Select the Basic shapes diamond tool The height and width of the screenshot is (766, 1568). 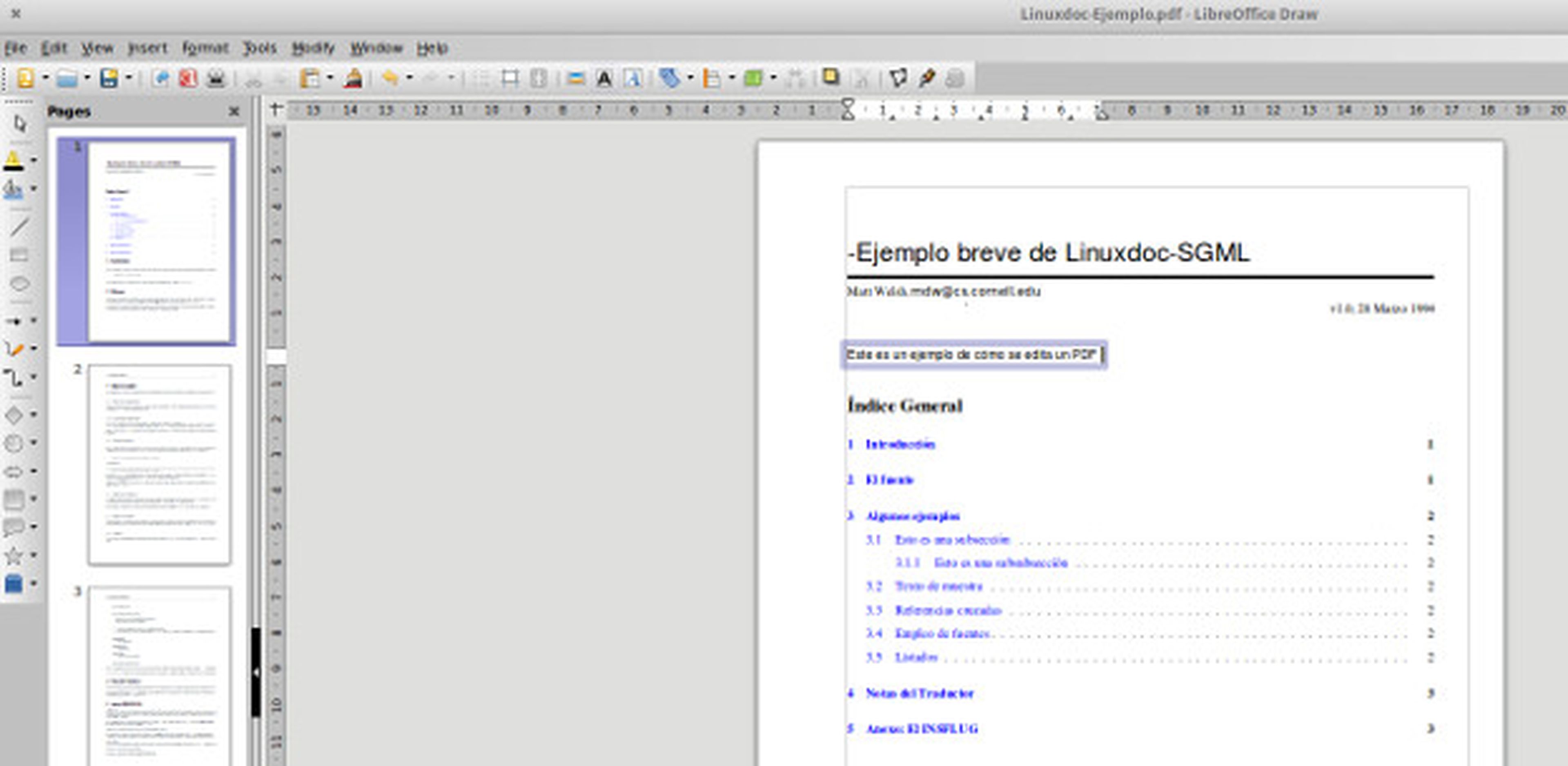(13, 415)
